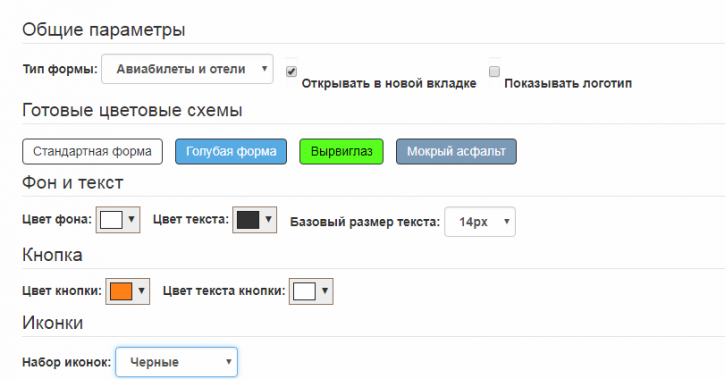
Task: Open the Цвет текста кнопки picker arrow
Action: [325, 291]
